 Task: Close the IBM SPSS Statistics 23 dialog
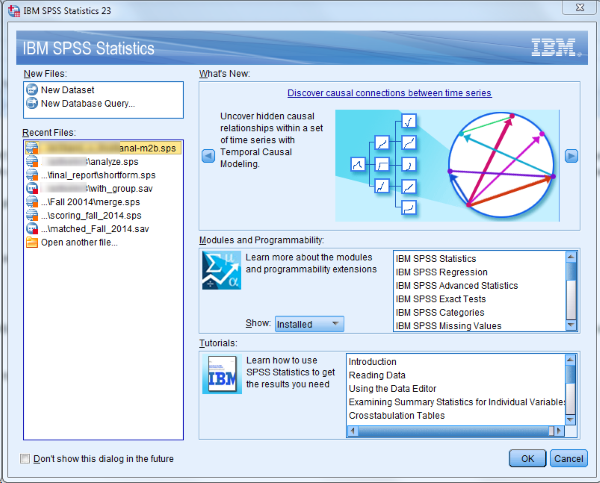[x=579, y=7]
